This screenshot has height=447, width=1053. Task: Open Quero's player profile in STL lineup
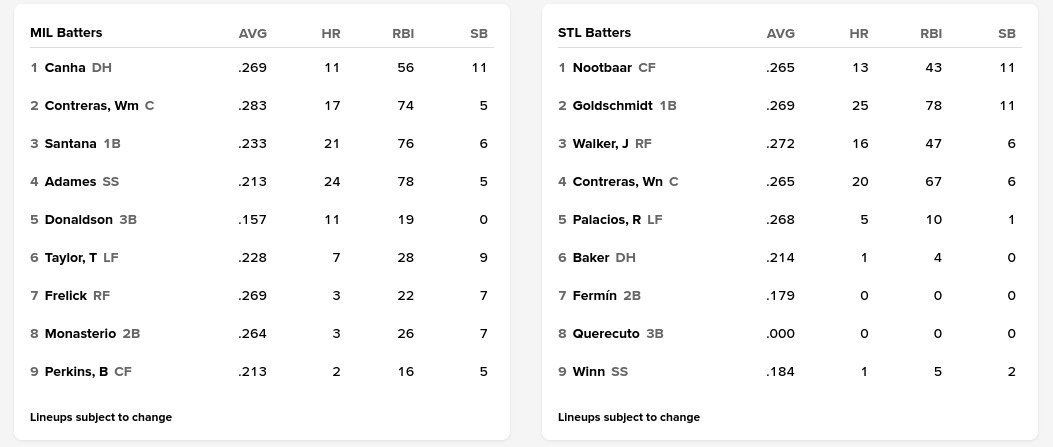pyautogui.click(x=606, y=334)
